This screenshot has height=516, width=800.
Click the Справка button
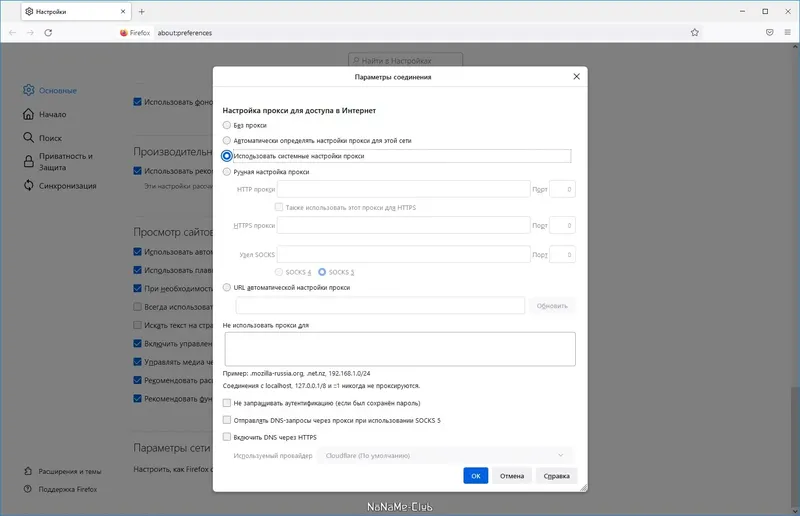point(556,476)
